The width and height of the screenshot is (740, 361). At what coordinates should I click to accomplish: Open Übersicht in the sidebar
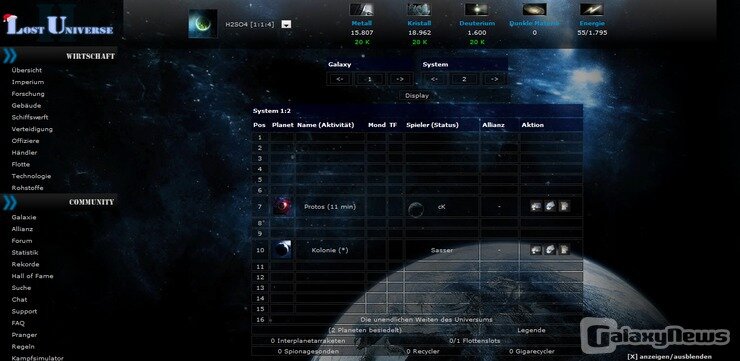point(27,70)
